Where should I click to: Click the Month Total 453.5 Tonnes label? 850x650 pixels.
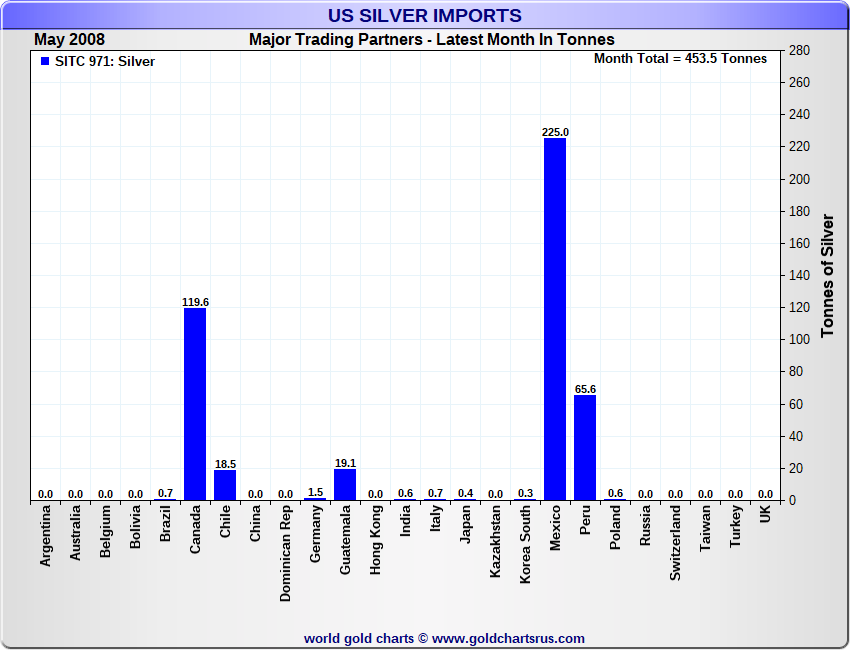coord(680,59)
